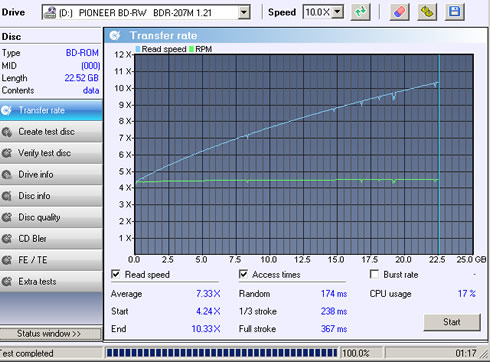Switch to the Disc info tab
The height and width of the screenshot is (362, 490).
[x=51, y=196]
